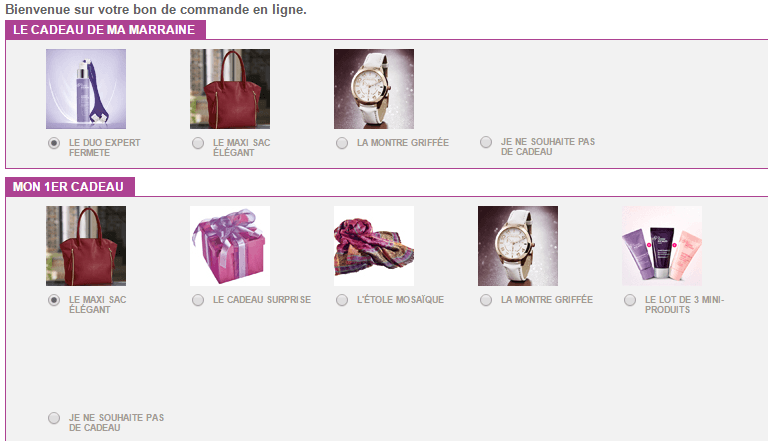Click the Le Cadeau de ma Marraine header
The image size is (768, 441).
(x=105, y=30)
